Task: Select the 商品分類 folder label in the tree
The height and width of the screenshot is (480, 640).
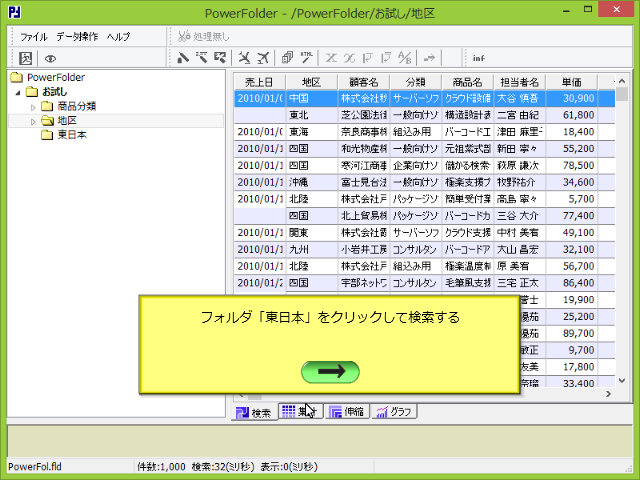Action: pyautogui.click(x=76, y=106)
